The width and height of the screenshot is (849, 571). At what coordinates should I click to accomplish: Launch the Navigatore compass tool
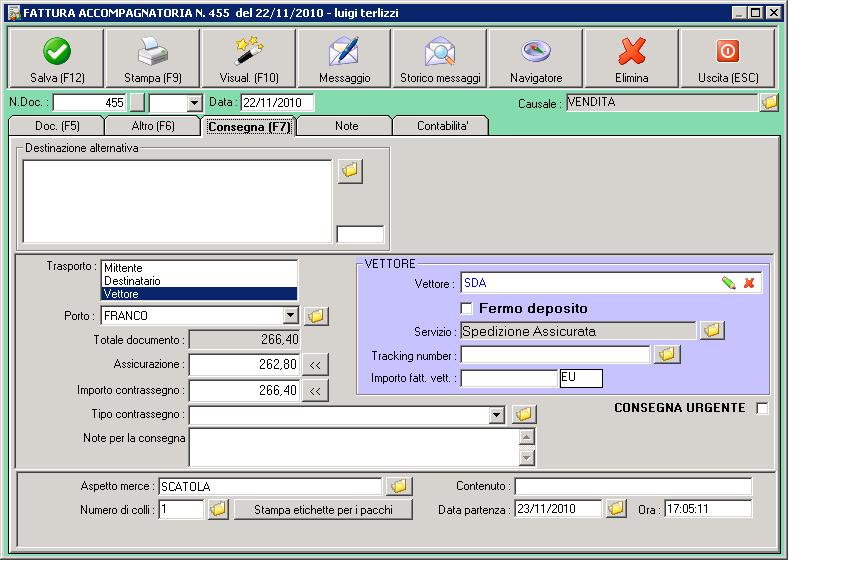click(536, 58)
